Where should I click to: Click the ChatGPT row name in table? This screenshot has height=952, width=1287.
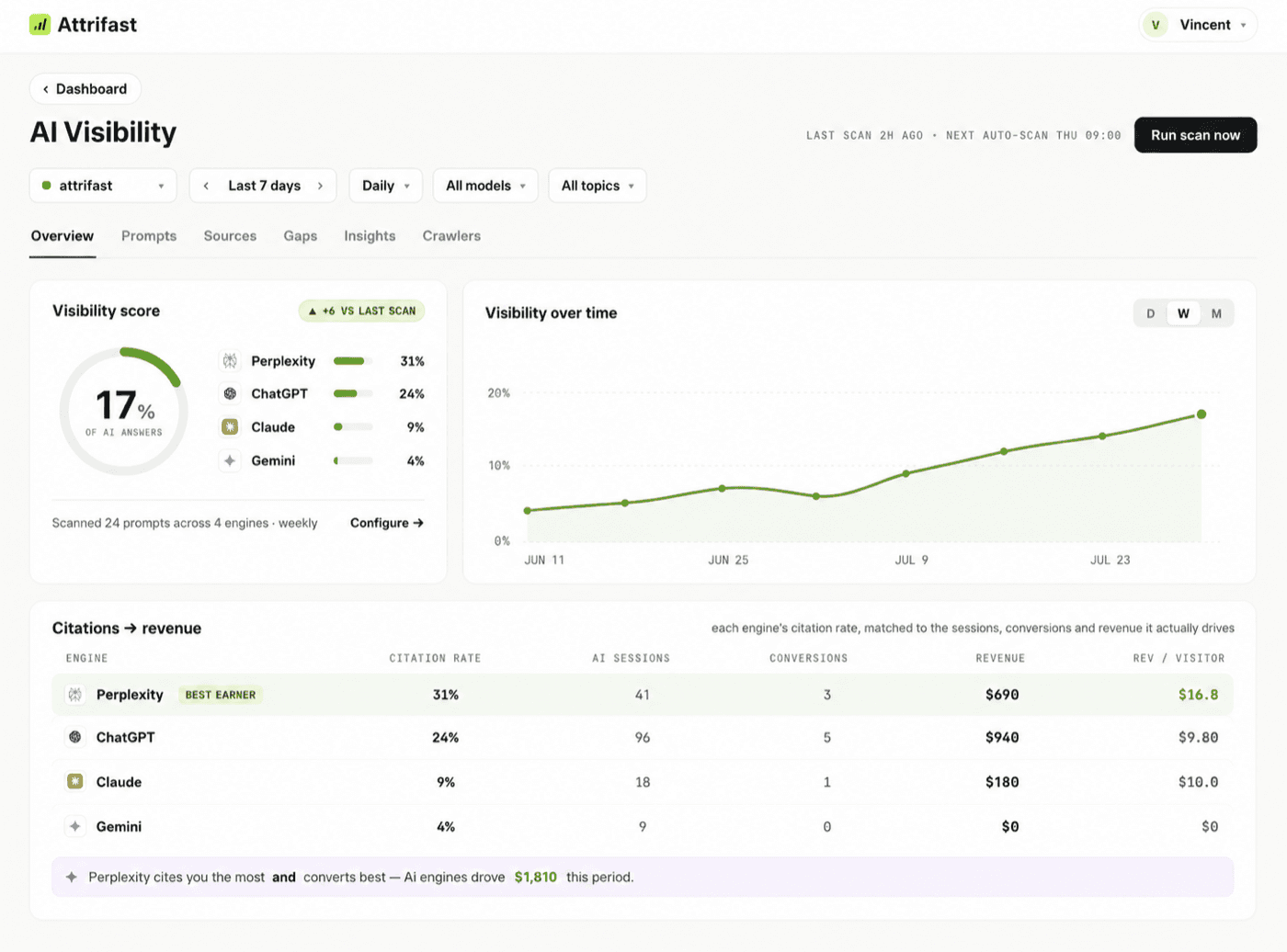pyautogui.click(x=126, y=737)
